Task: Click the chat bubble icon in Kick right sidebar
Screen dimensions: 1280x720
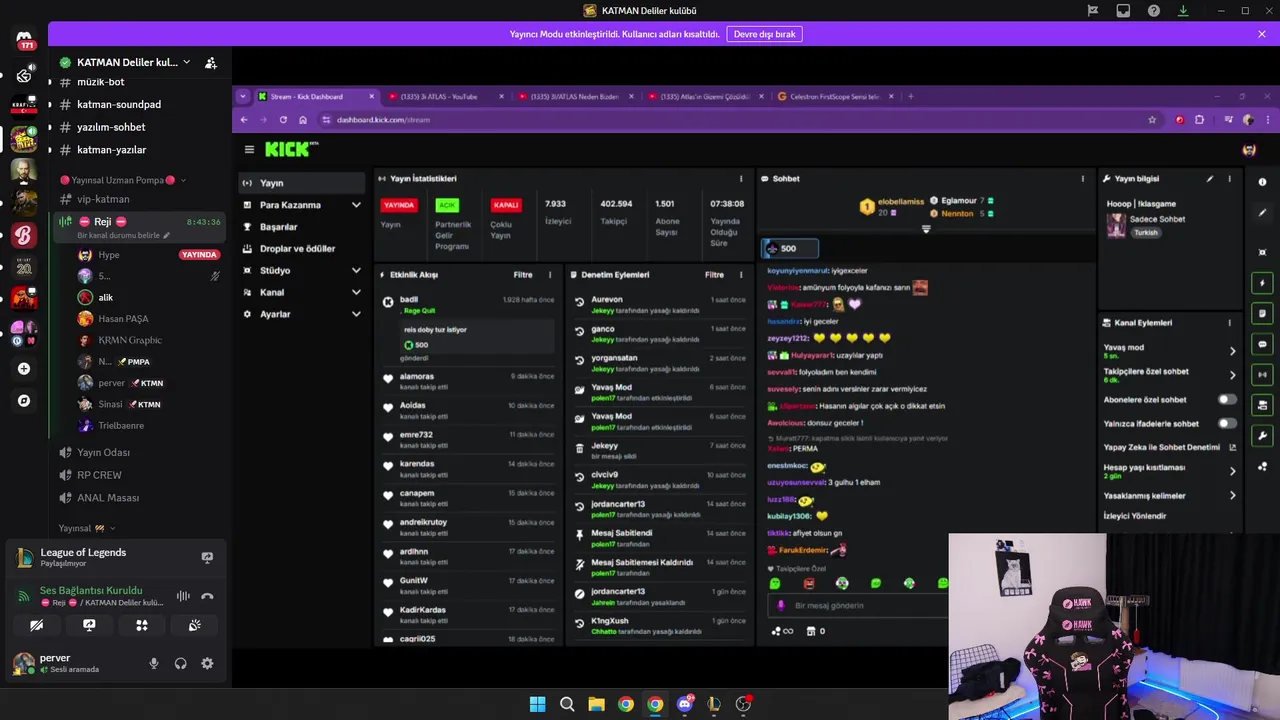Action: (1262, 344)
